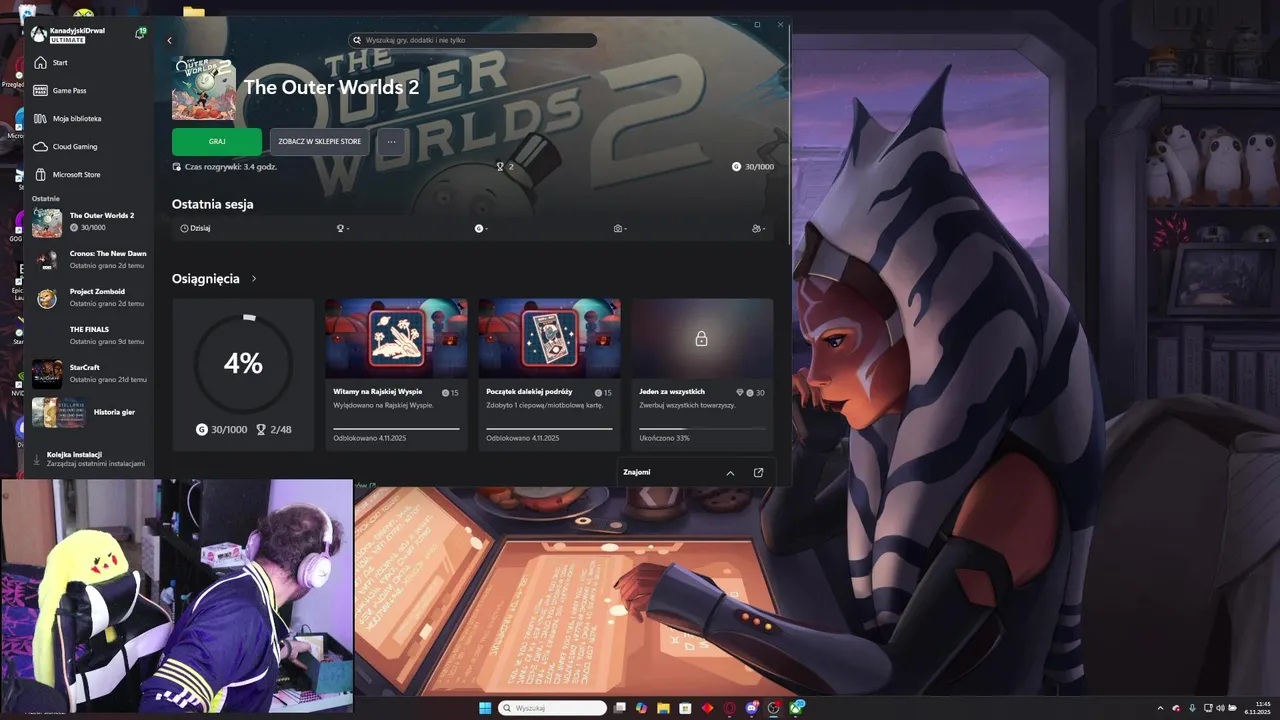1280x720 pixels.
Task: Click the taskbar search box Wyszukaj
Action: (552, 708)
